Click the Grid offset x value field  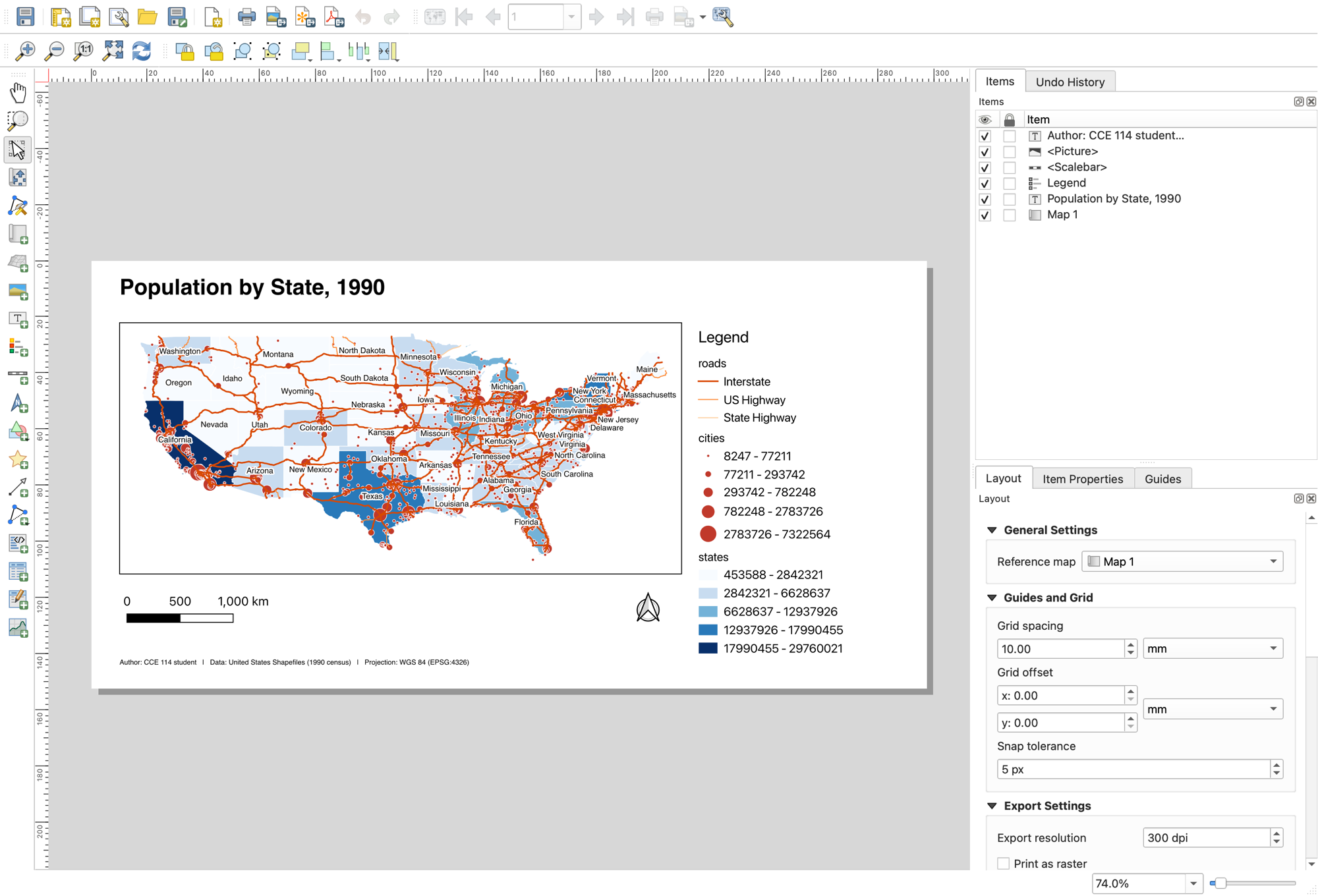pyautogui.click(x=1060, y=696)
